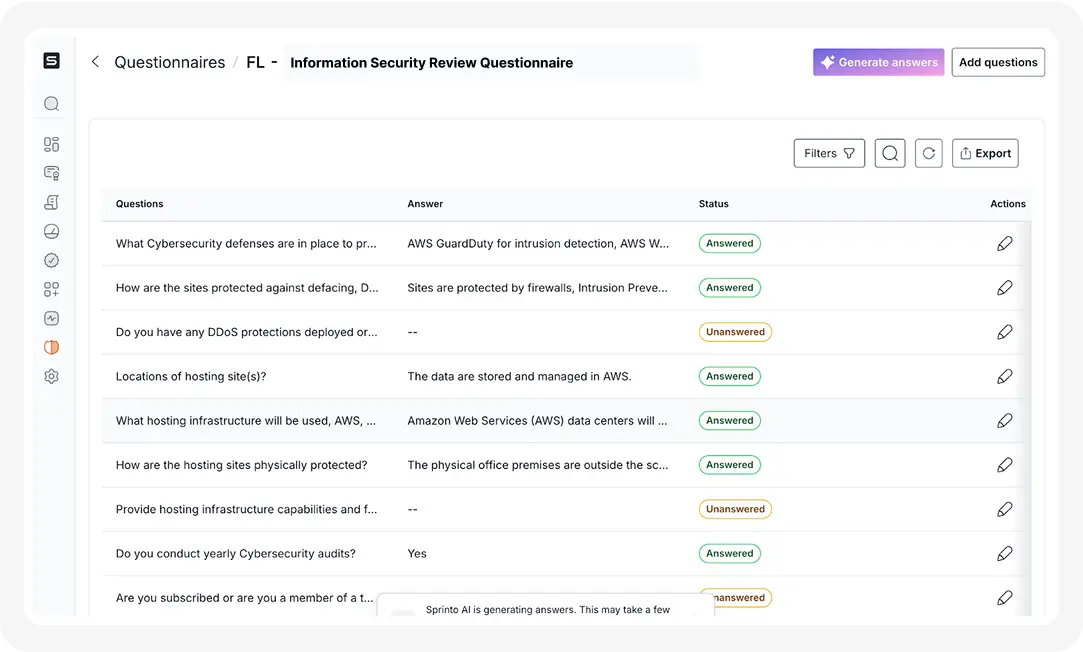Click the Export button
Viewport: 1083px width, 652px height.
(x=985, y=153)
